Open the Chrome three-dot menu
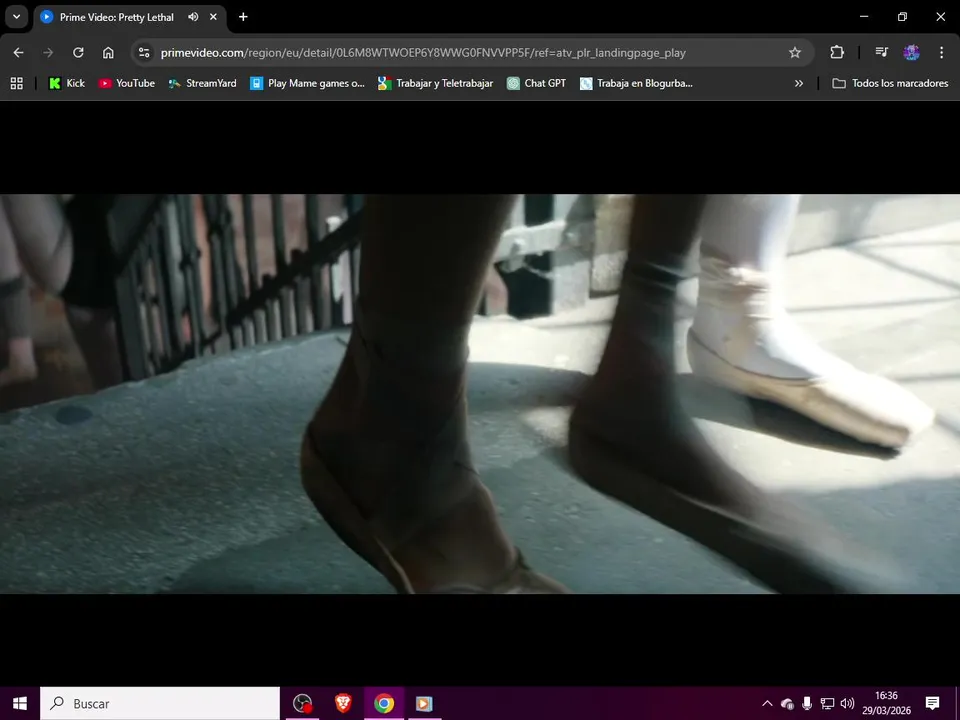960x720 pixels. (x=942, y=53)
